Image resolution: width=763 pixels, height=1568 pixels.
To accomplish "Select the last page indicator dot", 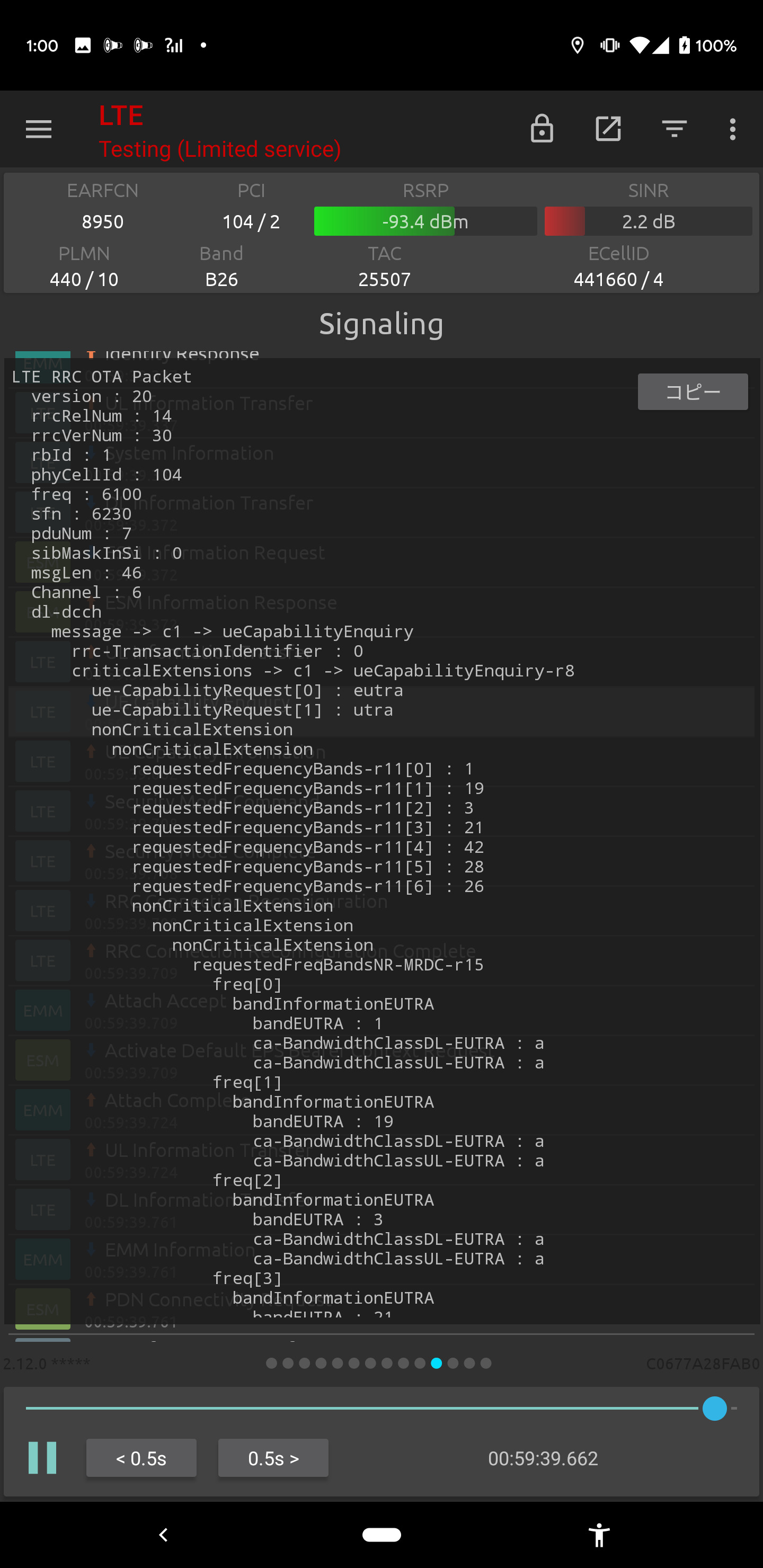I will (486, 1363).
